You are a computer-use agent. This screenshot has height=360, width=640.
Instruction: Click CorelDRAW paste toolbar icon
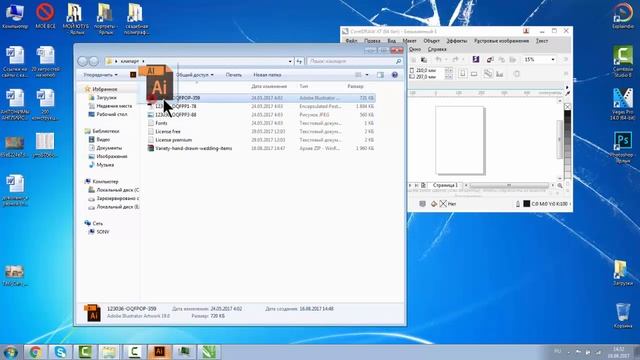pos(424,60)
